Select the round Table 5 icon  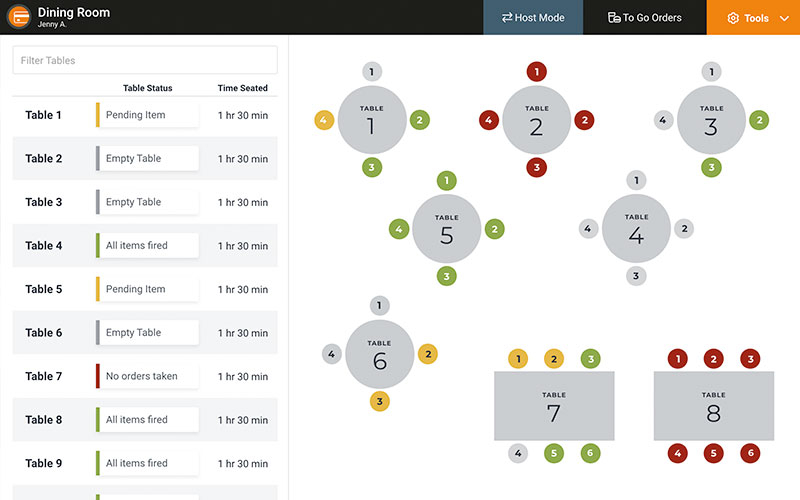tap(447, 229)
